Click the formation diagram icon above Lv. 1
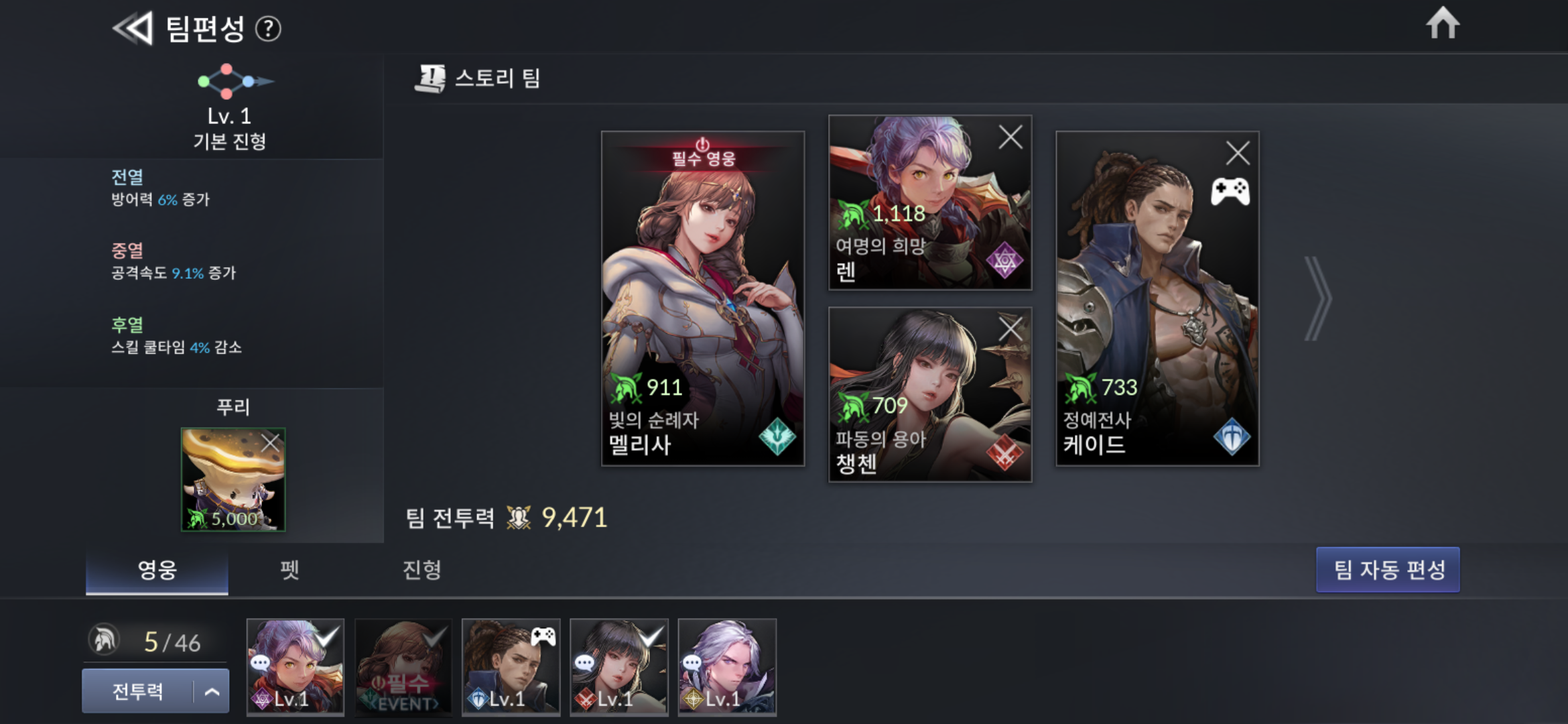This screenshot has width=1568, height=724. pos(235,81)
